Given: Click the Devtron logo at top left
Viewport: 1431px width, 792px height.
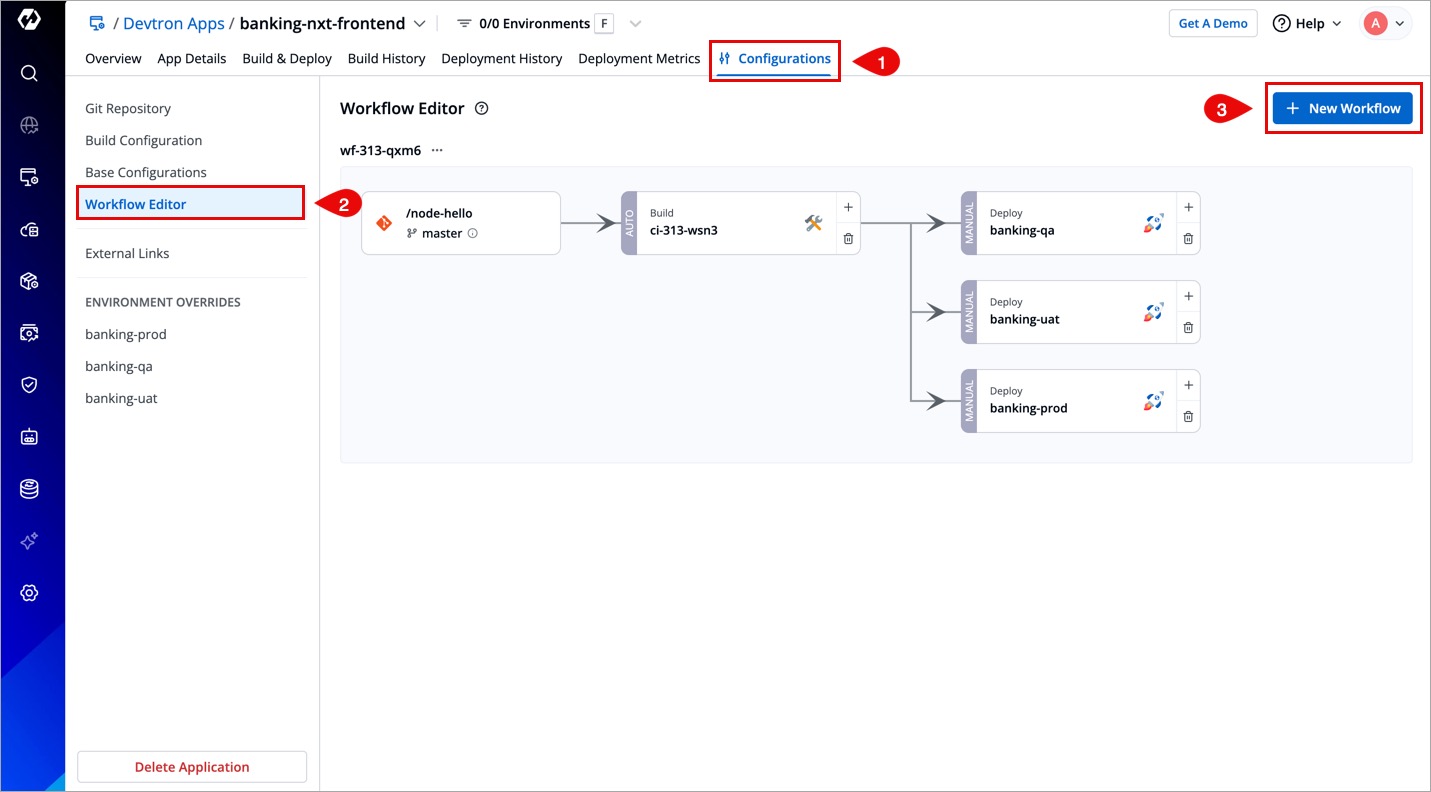Looking at the screenshot, I should coord(29,19).
